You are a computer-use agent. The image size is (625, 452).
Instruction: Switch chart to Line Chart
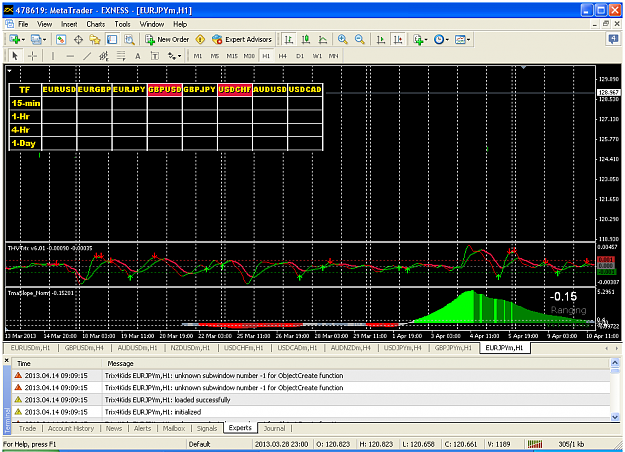(x=322, y=39)
